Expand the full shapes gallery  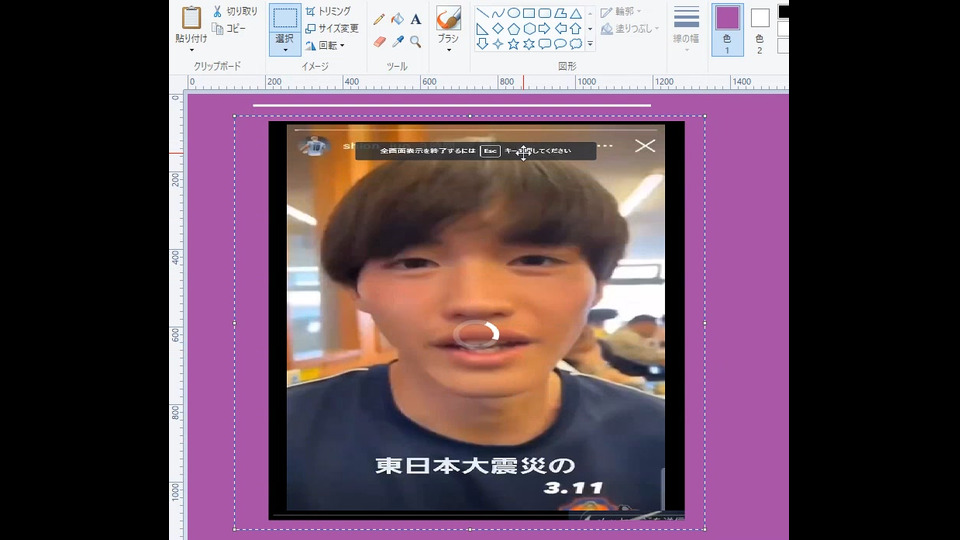590,44
